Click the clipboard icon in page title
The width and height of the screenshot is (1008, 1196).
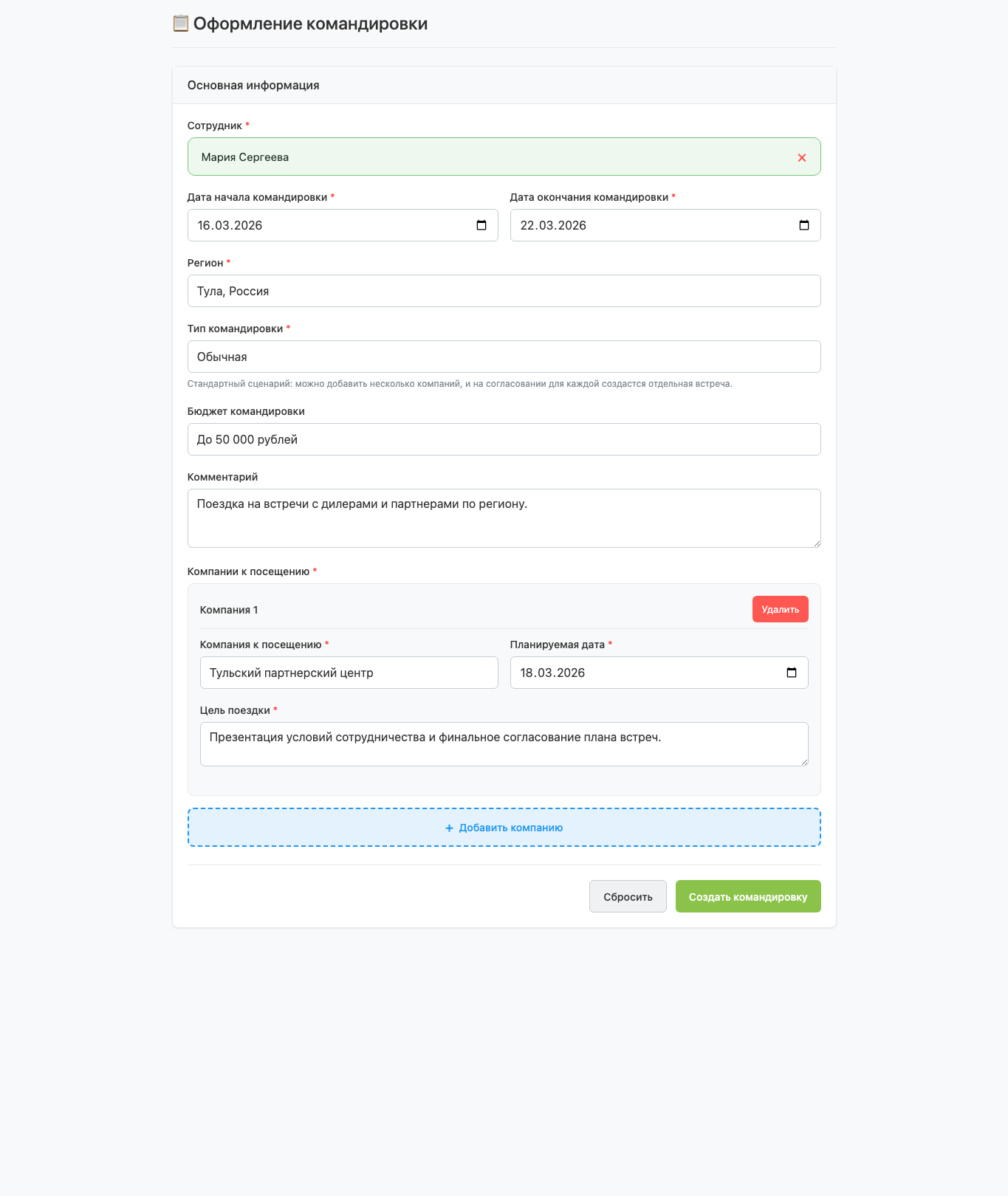point(180,24)
